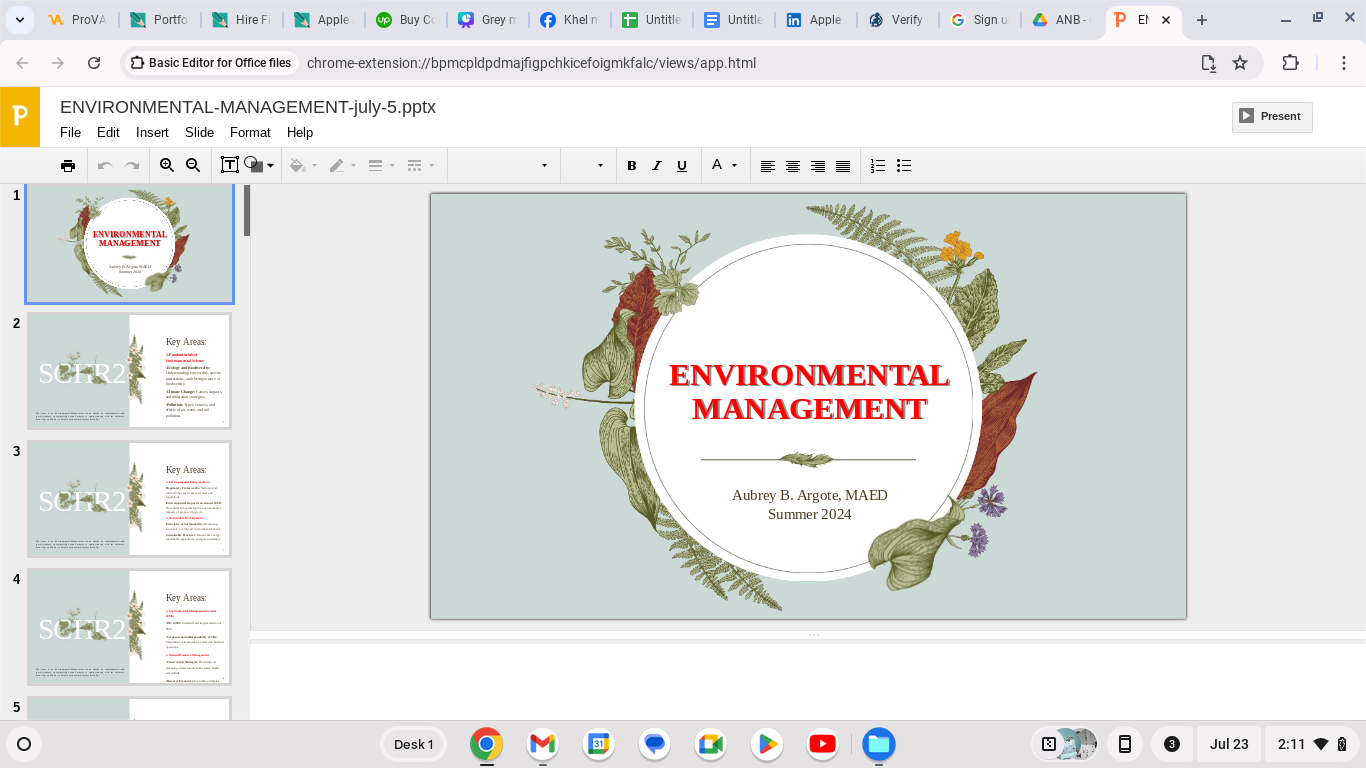
Task: Select slide 3 thumbnail
Action: [129, 499]
